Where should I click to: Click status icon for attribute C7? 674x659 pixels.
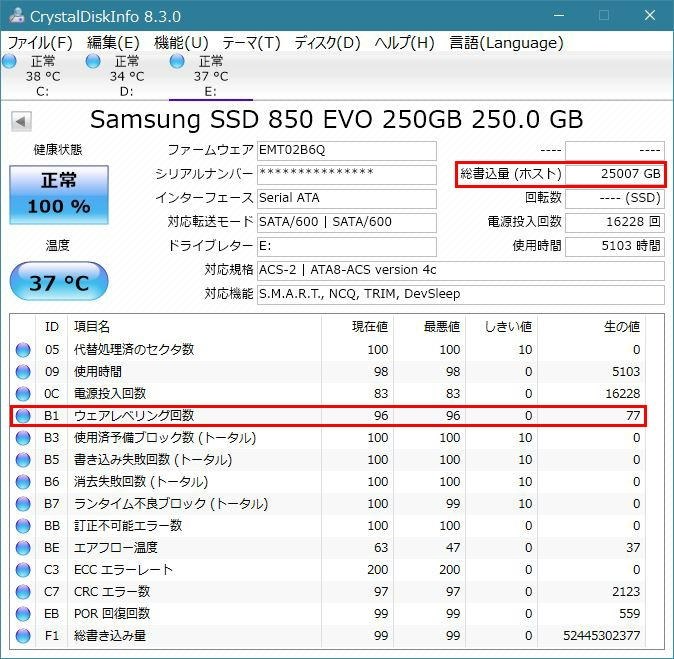pyautogui.click(x=23, y=592)
